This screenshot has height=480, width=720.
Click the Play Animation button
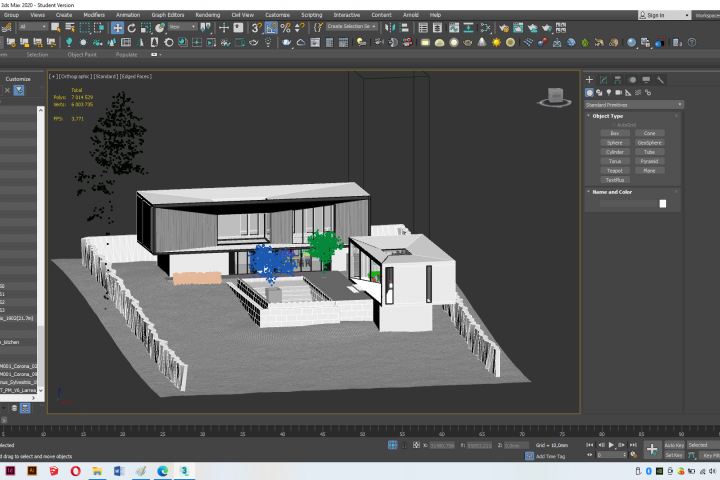tap(611, 445)
